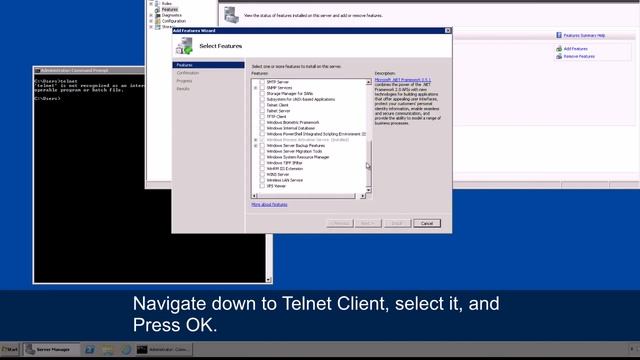This screenshot has height=360, width=640.
Task: Click the features list scroll right arrow
Action: point(362,196)
